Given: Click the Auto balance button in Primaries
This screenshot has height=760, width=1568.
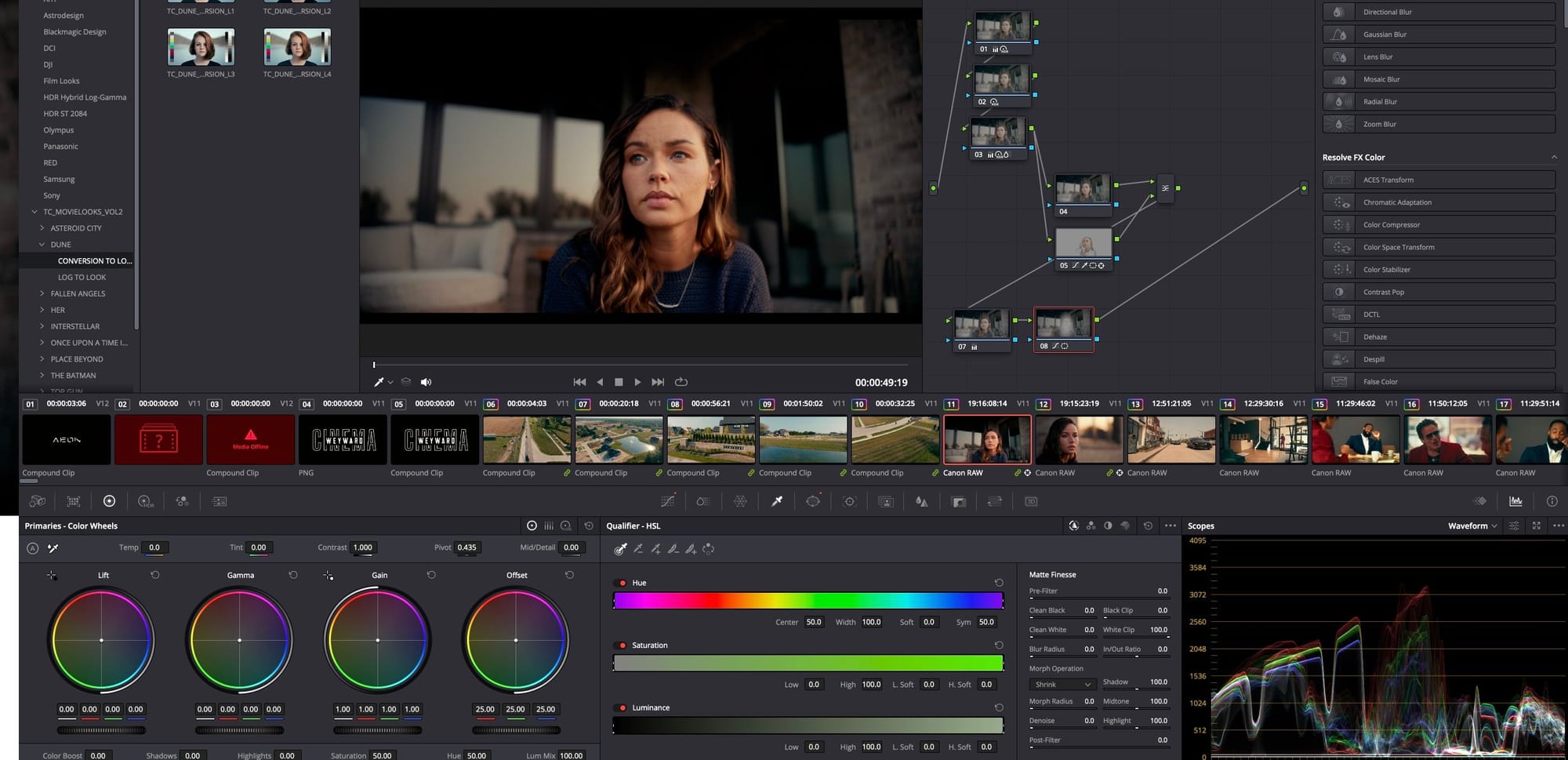Looking at the screenshot, I should click(x=32, y=548).
